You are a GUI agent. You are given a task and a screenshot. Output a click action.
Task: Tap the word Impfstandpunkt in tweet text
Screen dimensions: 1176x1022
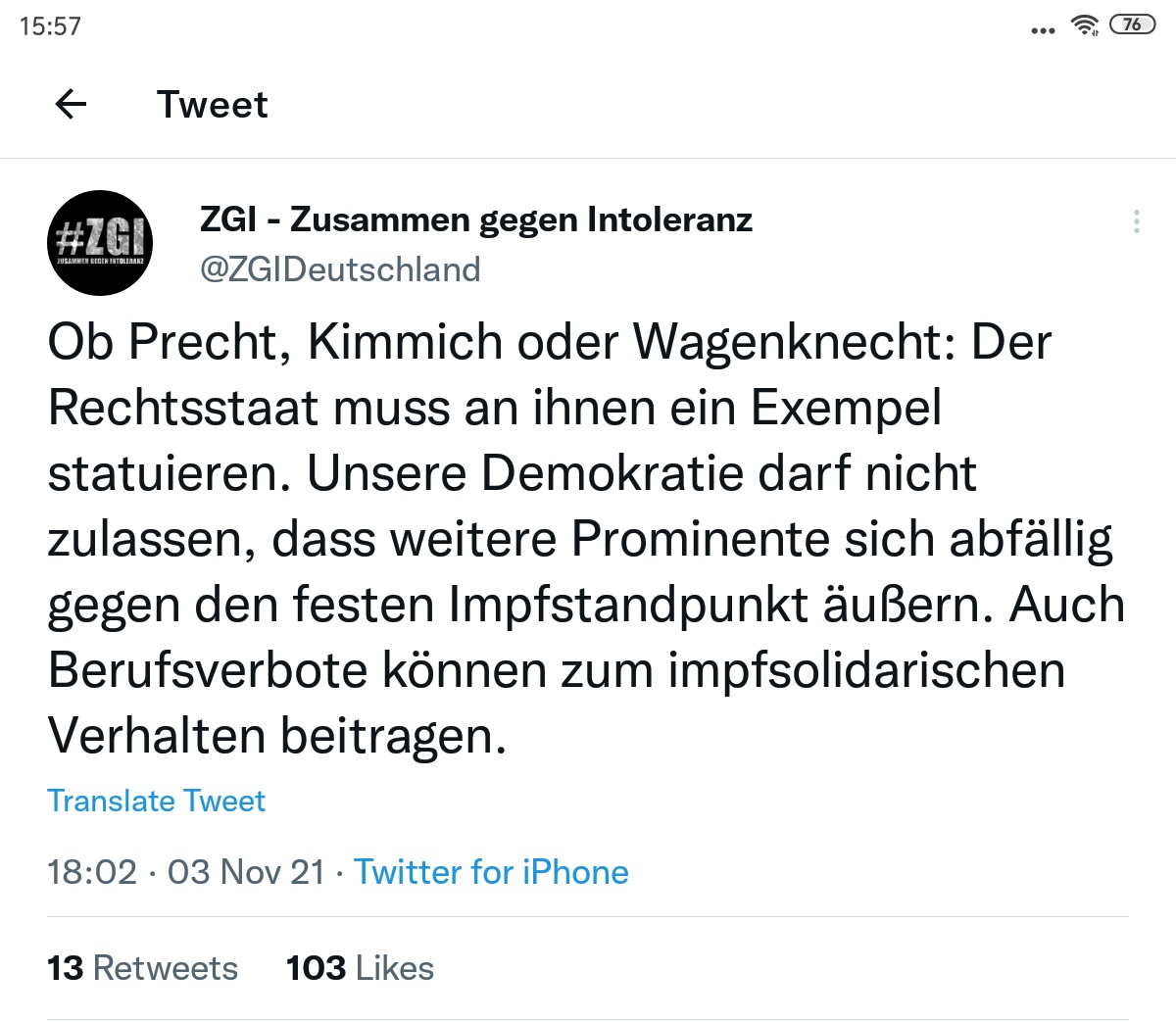(x=627, y=605)
